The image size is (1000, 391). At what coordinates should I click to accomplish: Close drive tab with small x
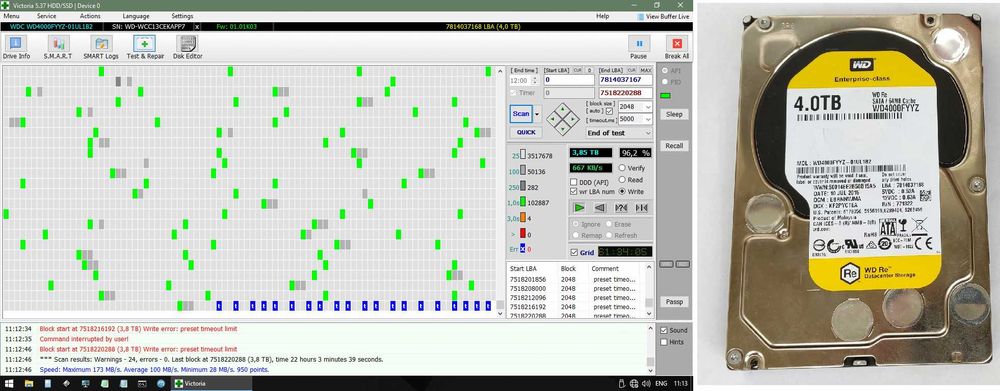(197, 27)
